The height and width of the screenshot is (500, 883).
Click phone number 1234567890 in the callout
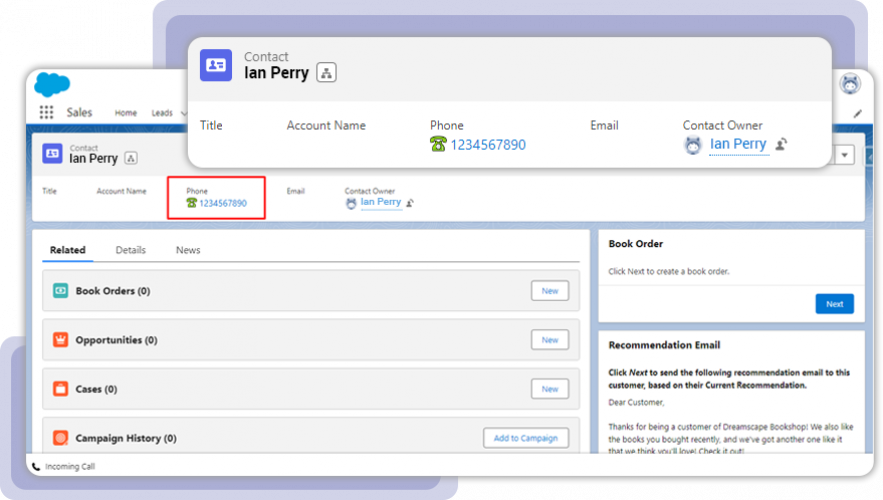pyautogui.click(x=488, y=145)
